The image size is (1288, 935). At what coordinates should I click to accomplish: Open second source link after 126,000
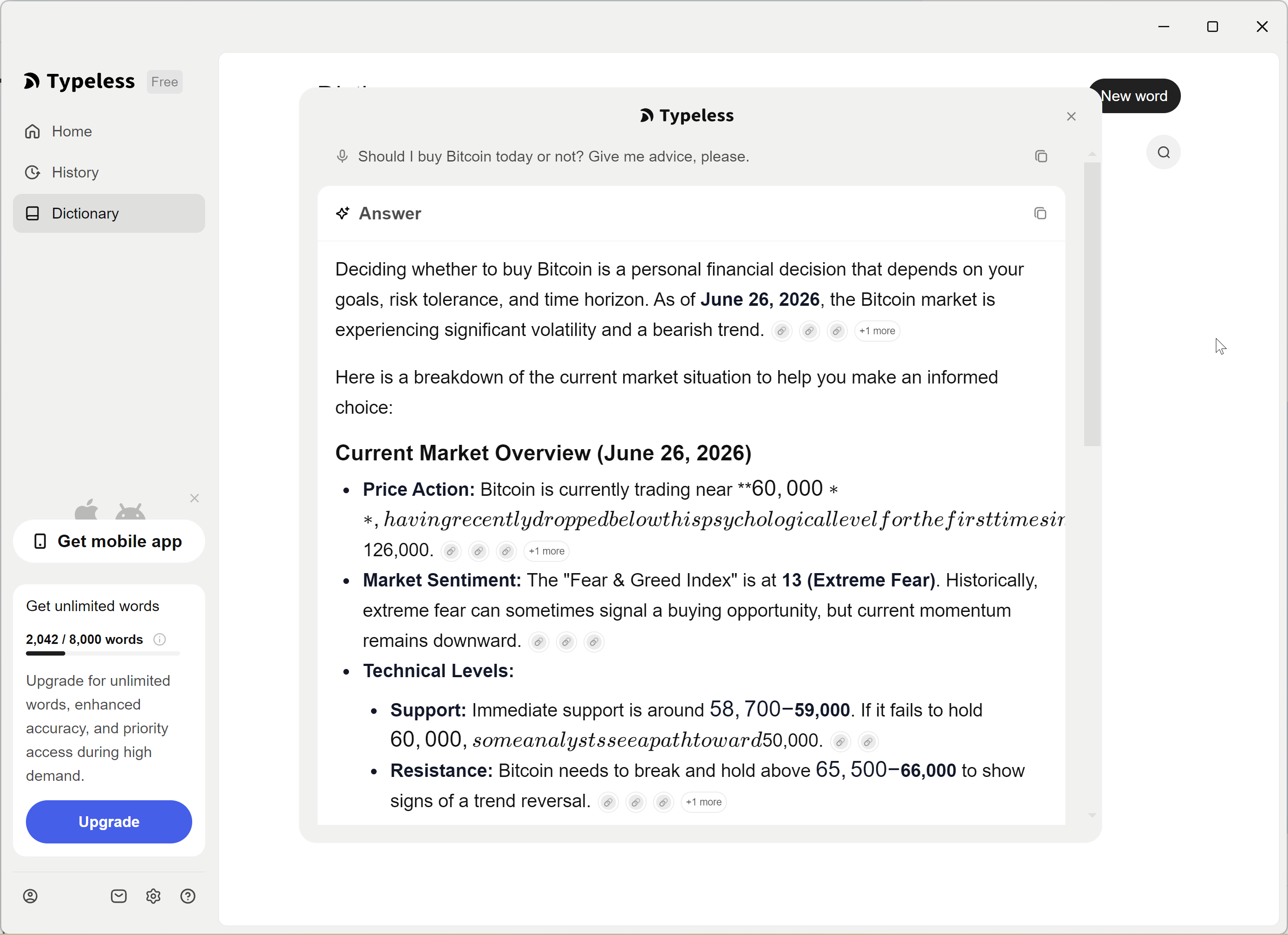(x=479, y=551)
